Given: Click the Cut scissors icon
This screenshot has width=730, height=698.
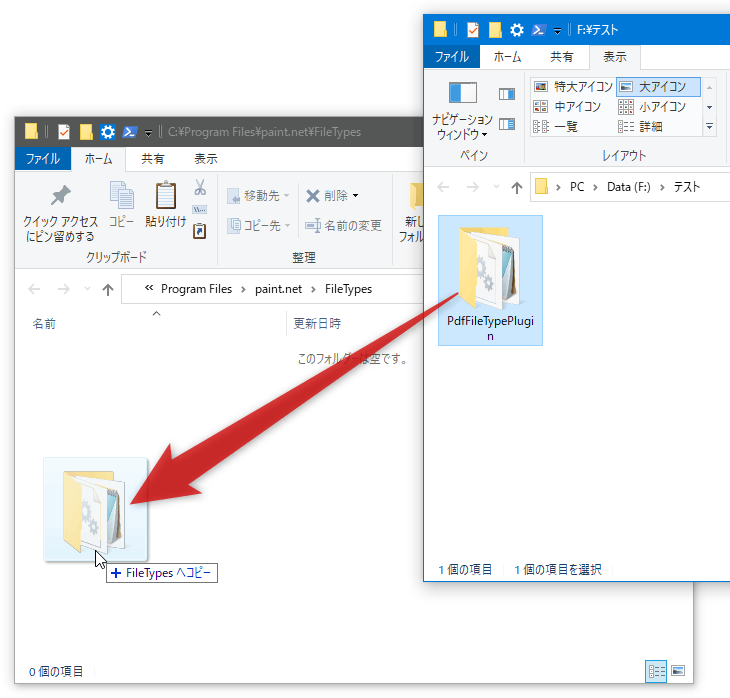Looking at the screenshot, I should tap(200, 187).
